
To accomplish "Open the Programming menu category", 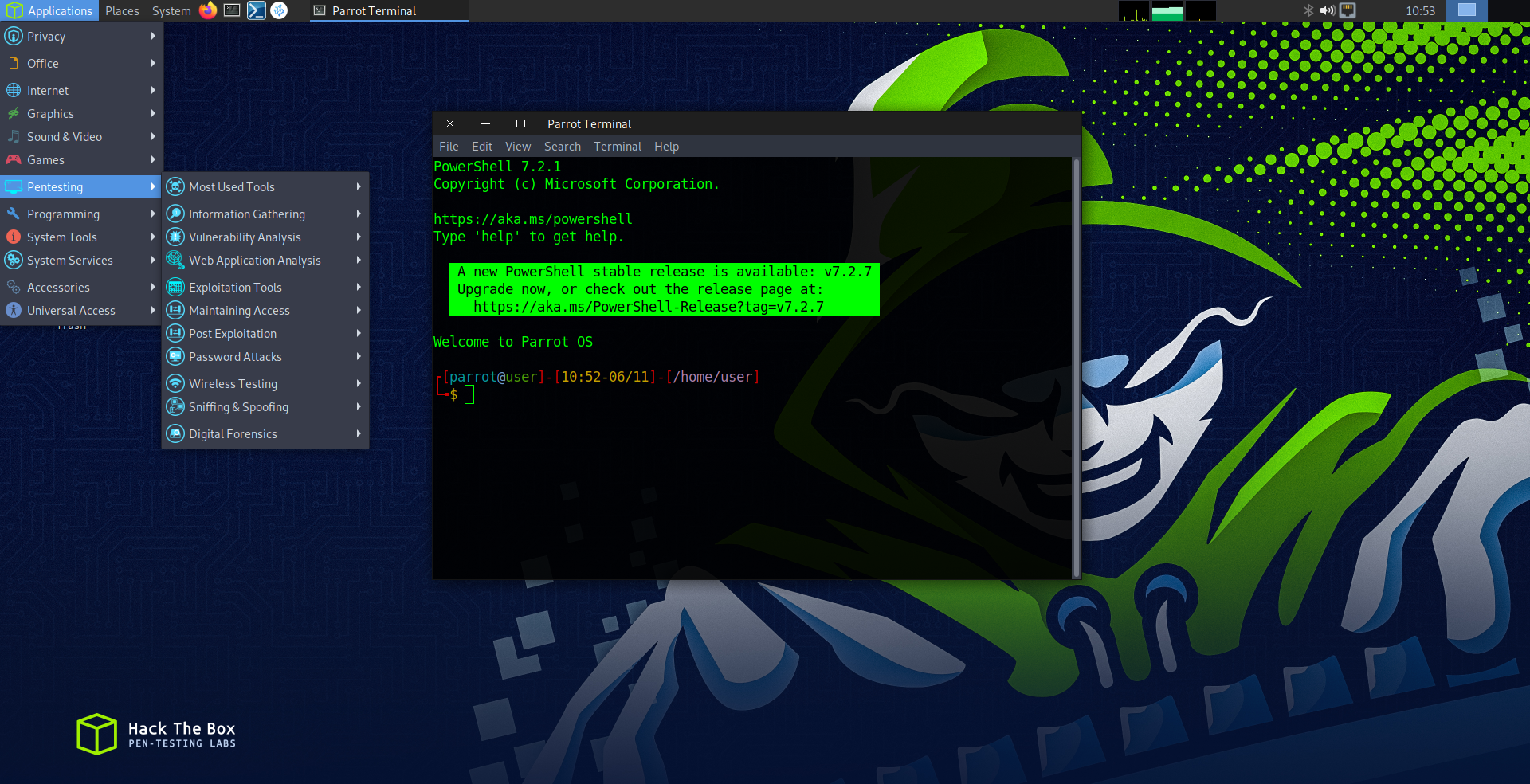I will (x=80, y=214).
